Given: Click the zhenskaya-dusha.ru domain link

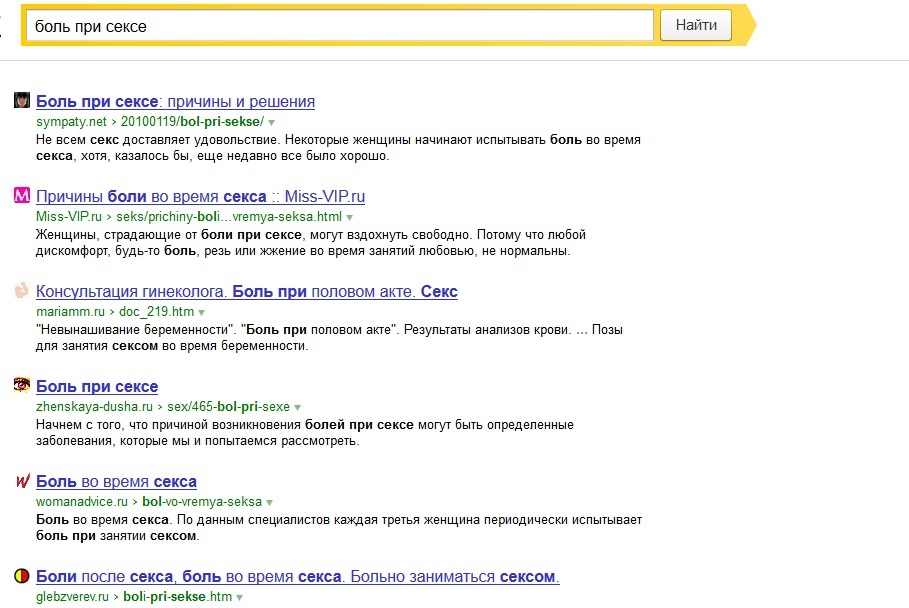Looking at the screenshot, I should point(94,407).
